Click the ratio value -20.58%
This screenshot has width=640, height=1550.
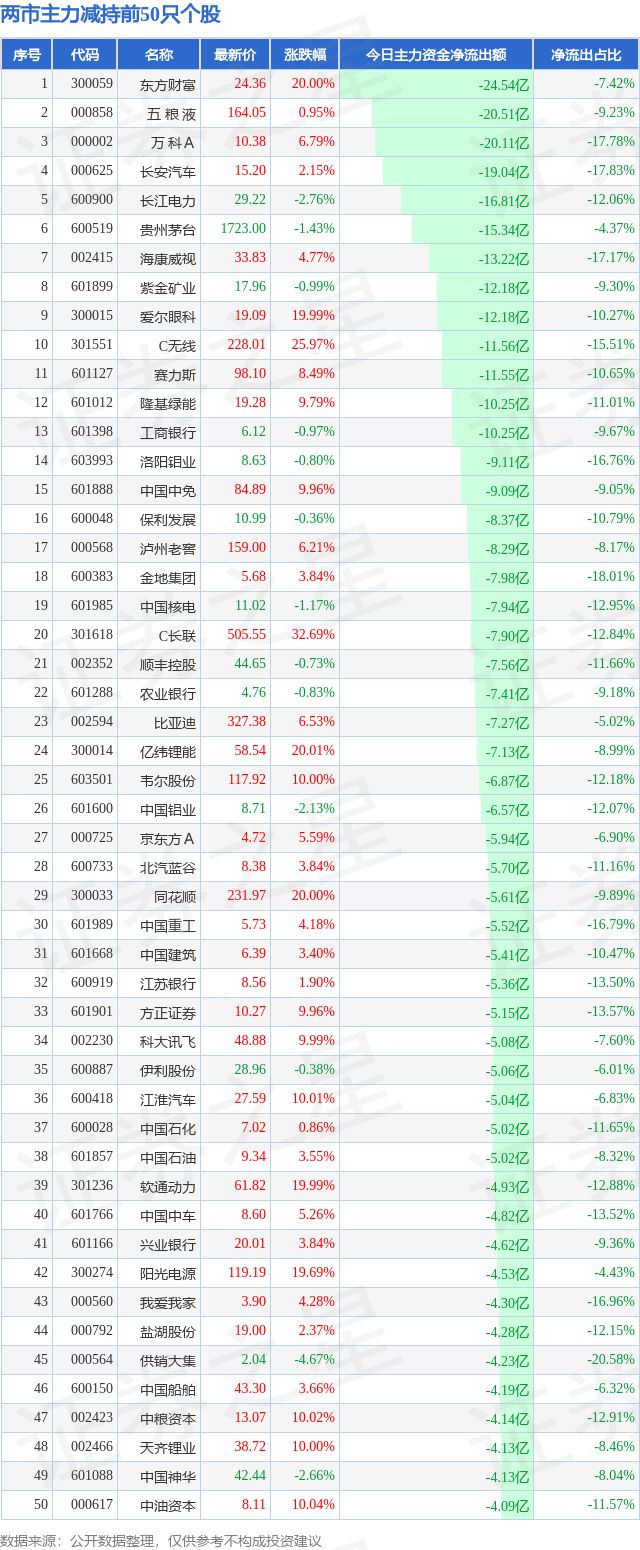click(611, 1360)
